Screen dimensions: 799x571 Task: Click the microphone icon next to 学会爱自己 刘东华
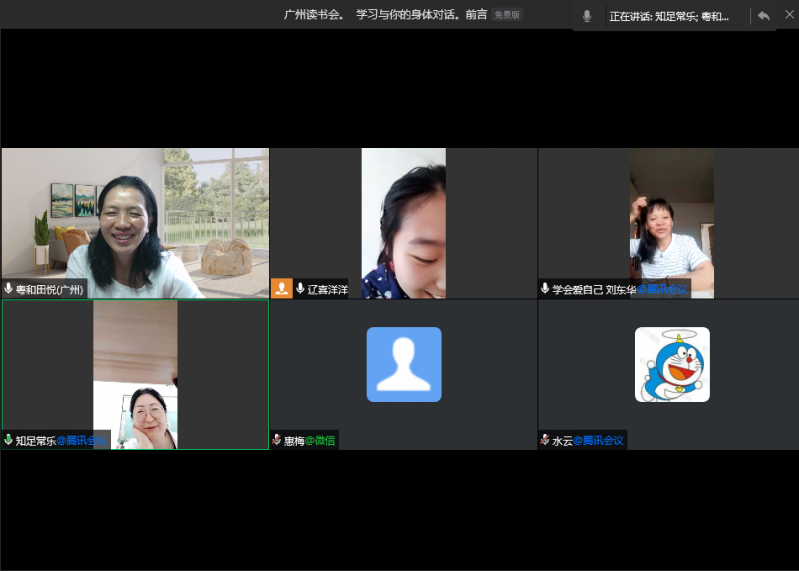coord(545,289)
